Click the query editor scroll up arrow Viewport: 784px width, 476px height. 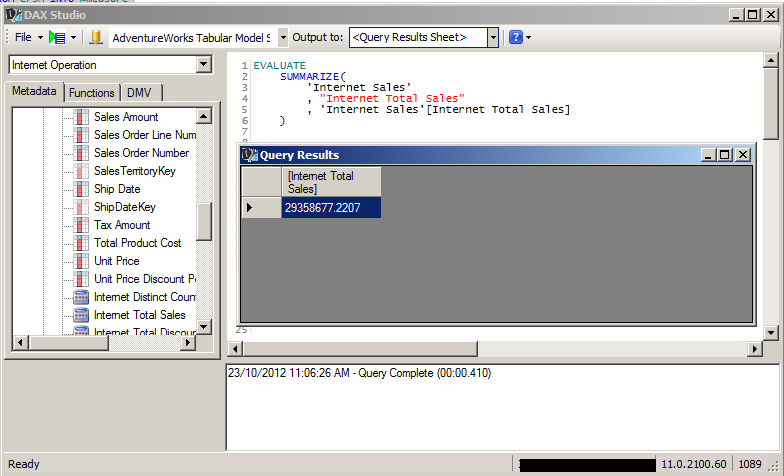tap(771, 60)
